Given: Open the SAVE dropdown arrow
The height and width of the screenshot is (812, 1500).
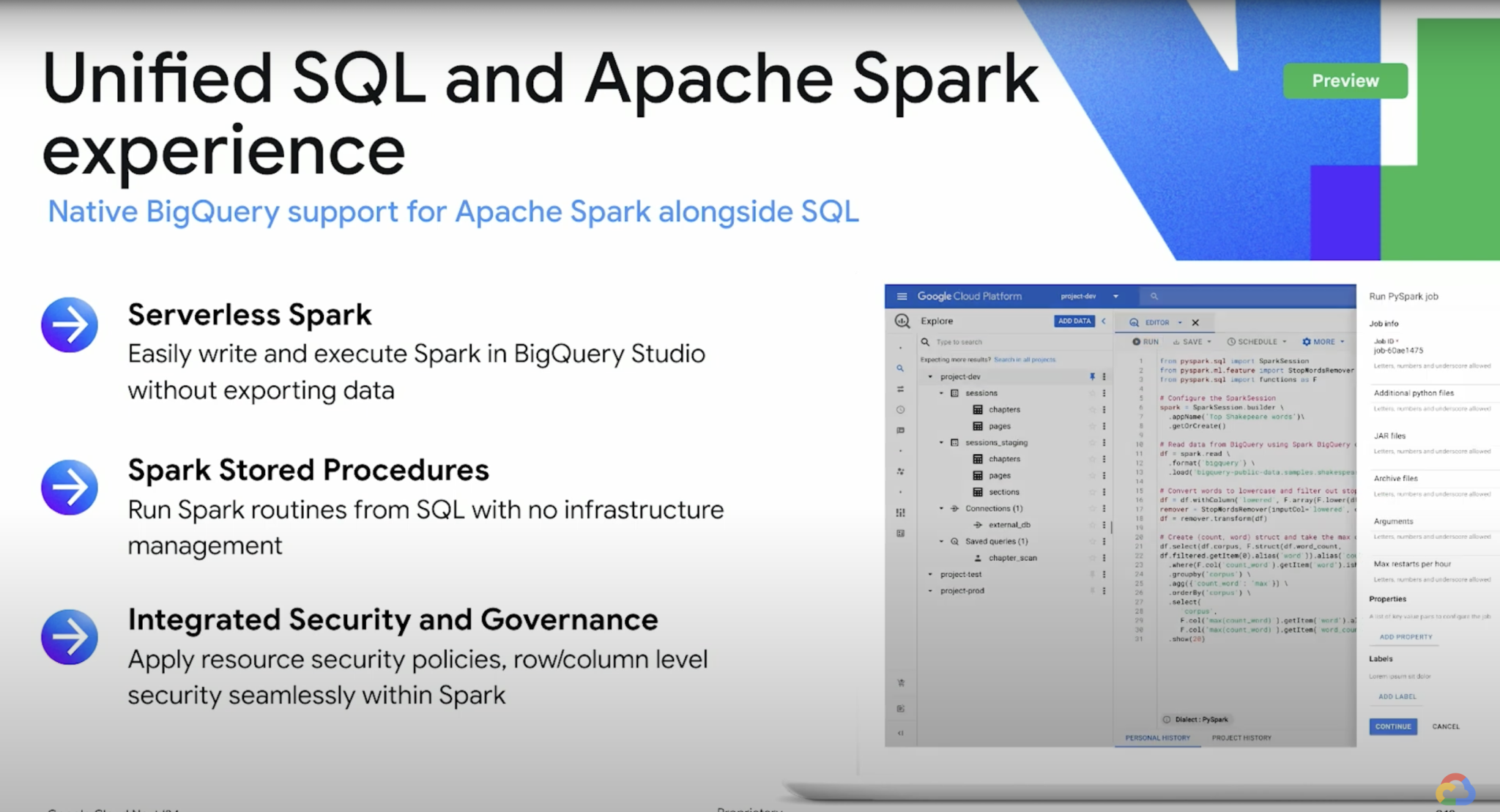Looking at the screenshot, I should (x=1209, y=341).
